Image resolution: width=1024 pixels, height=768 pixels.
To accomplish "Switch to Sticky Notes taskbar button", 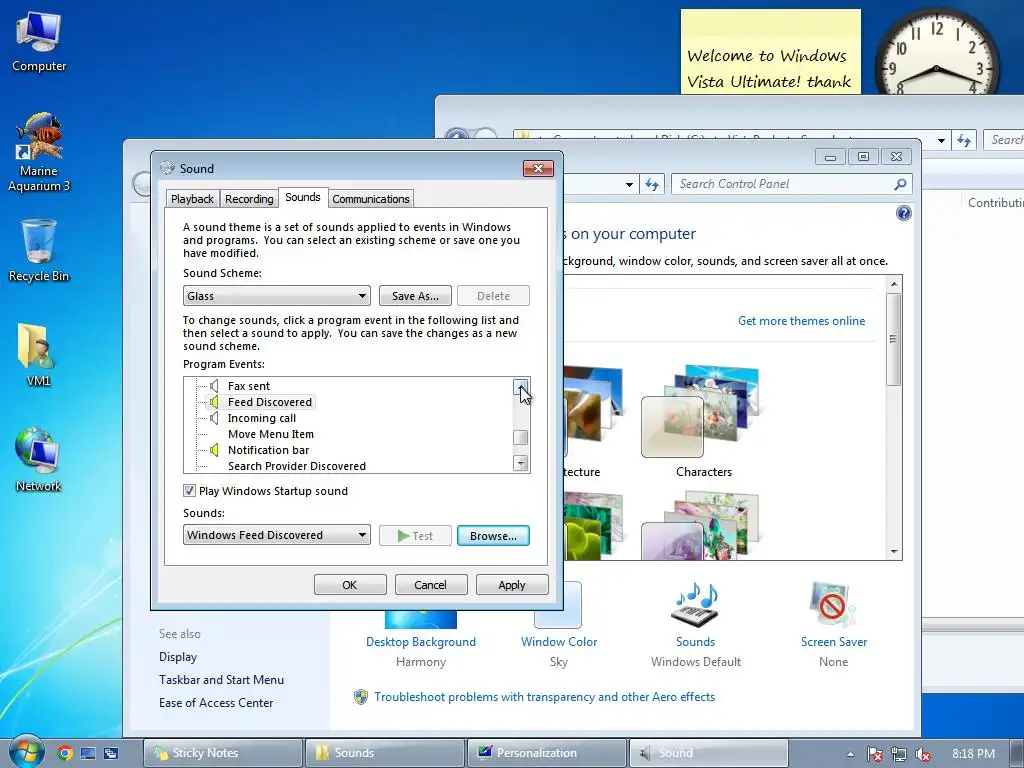I will coord(223,753).
